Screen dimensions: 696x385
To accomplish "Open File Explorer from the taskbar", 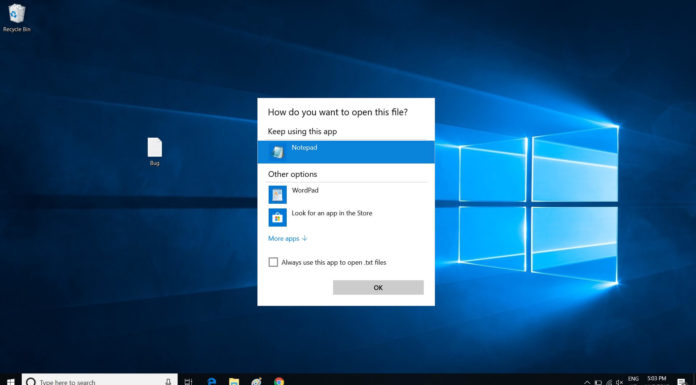I will (234, 381).
